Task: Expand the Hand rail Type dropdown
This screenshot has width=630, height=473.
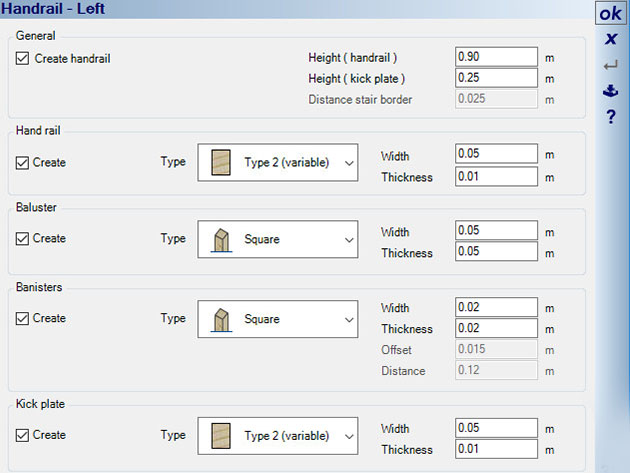Action: [348, 162]
